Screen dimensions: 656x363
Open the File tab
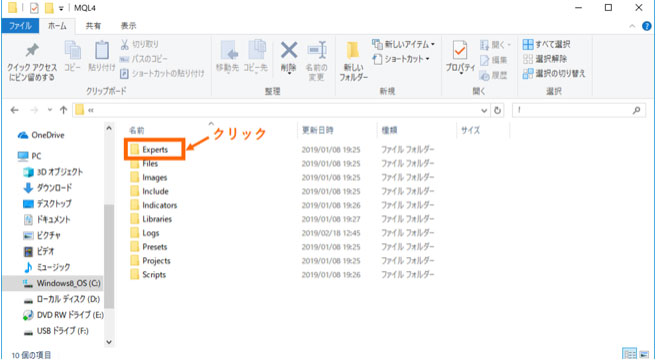pyautogui.click(x=20, y=26)
